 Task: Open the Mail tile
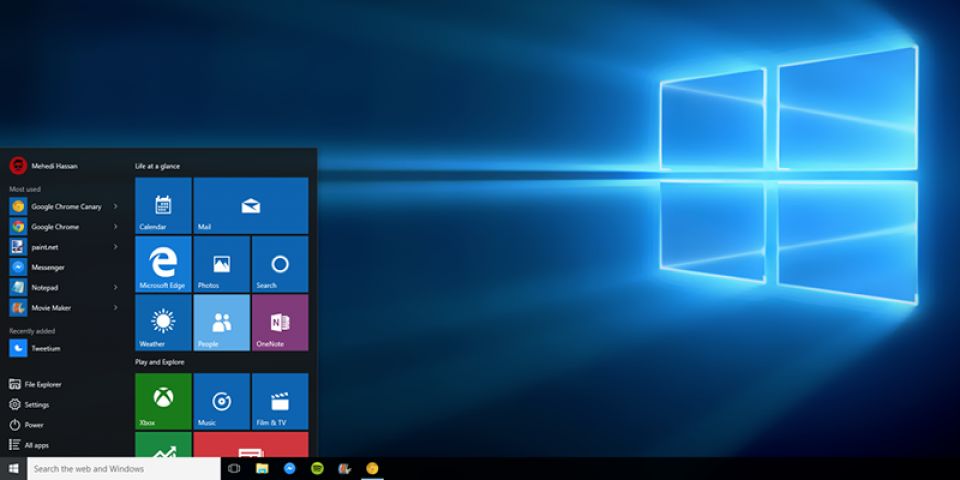click(251, 206)
